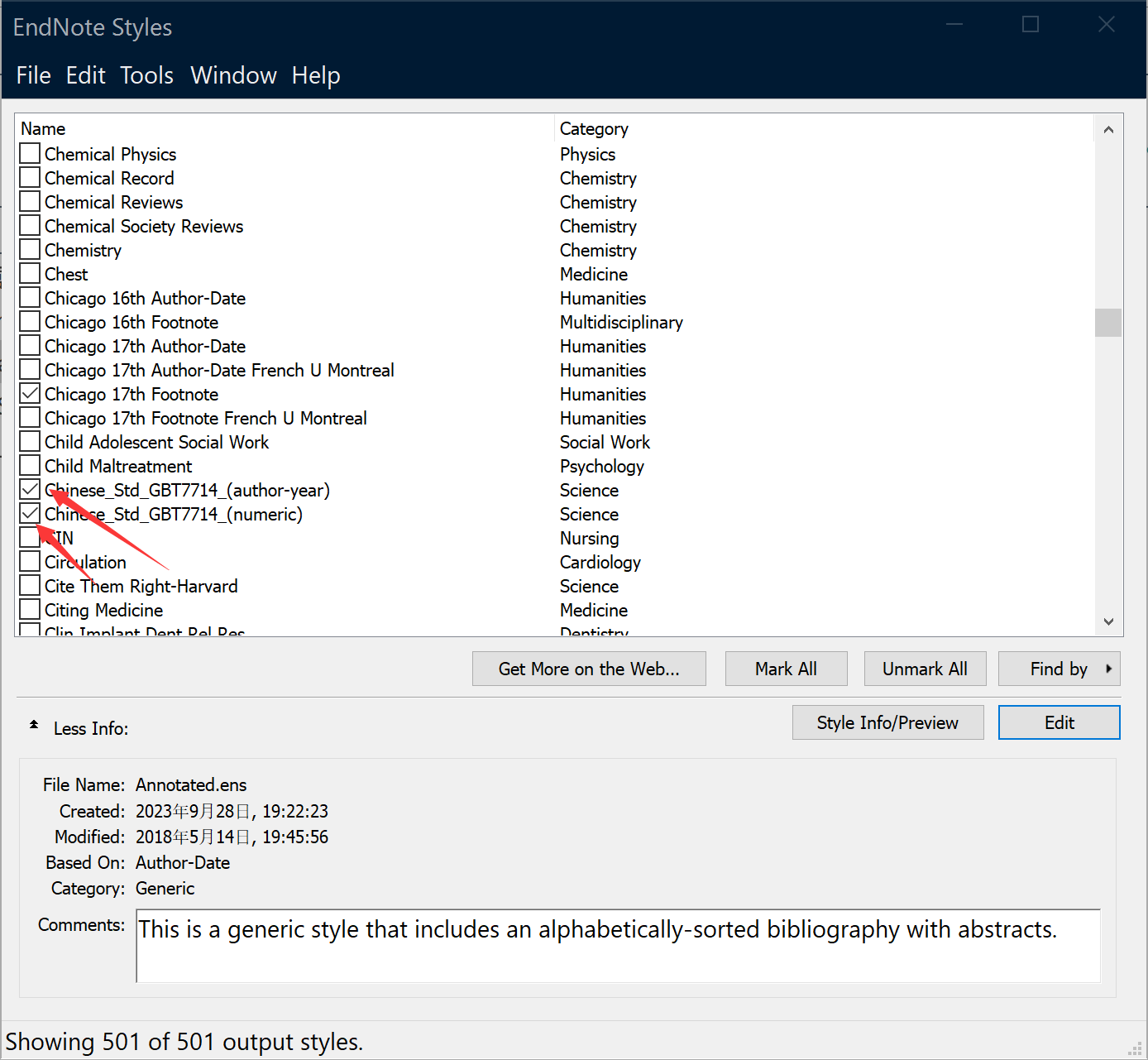Image resolution: width=1148 pixels, height=1060 pixels.
Task: Click the Annotated.ens file name value
Action: point(191,784)
